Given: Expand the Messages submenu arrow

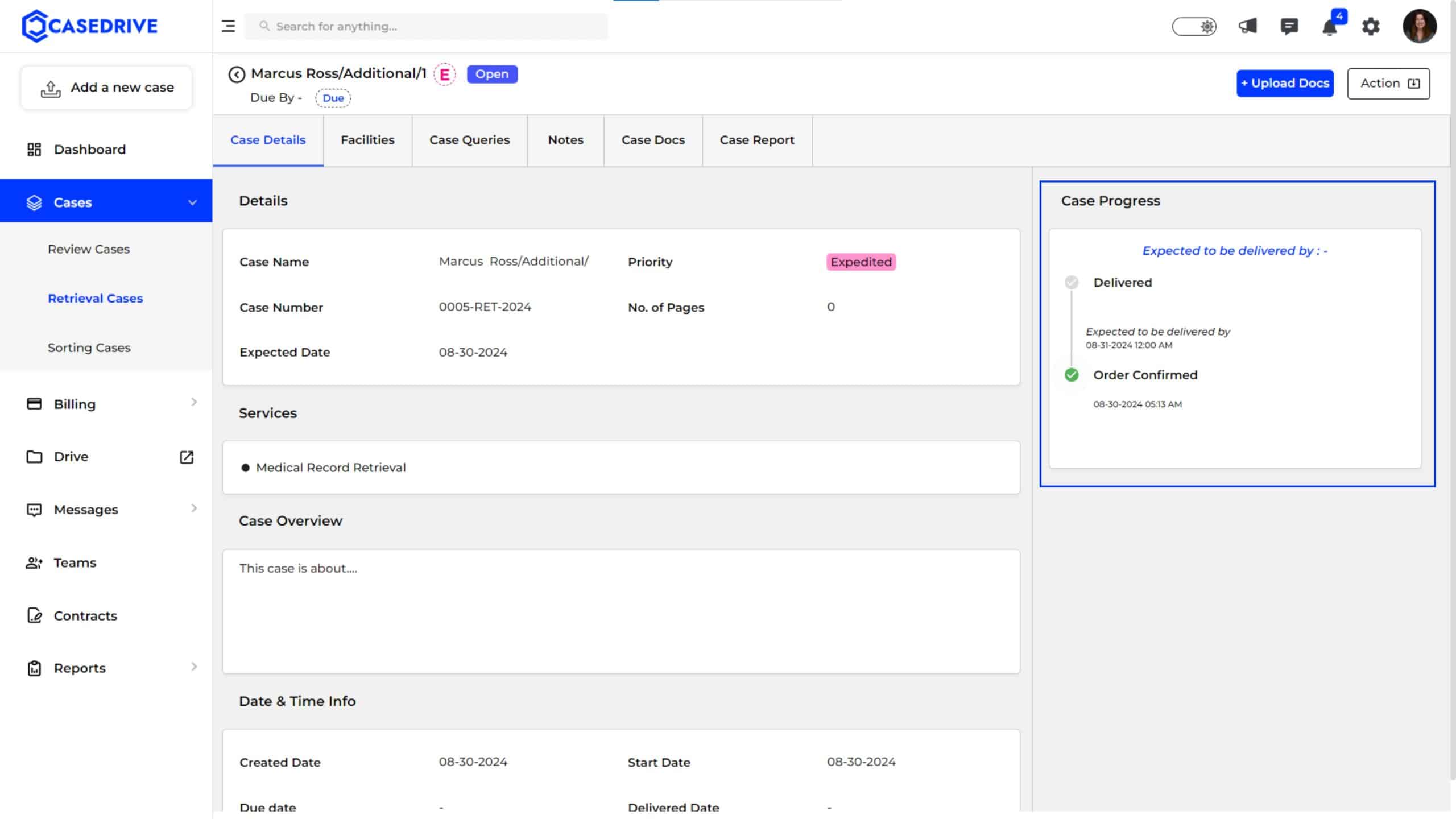Looking at the screenshot, I should (x=194, y=508).
